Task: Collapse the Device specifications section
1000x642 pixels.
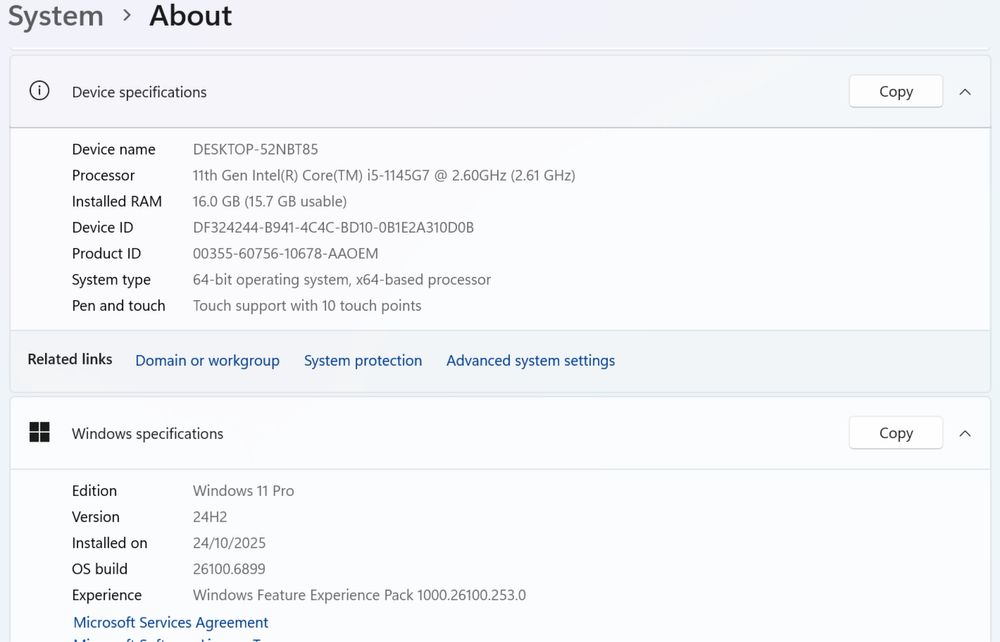Action: click(x=965, y=91)
